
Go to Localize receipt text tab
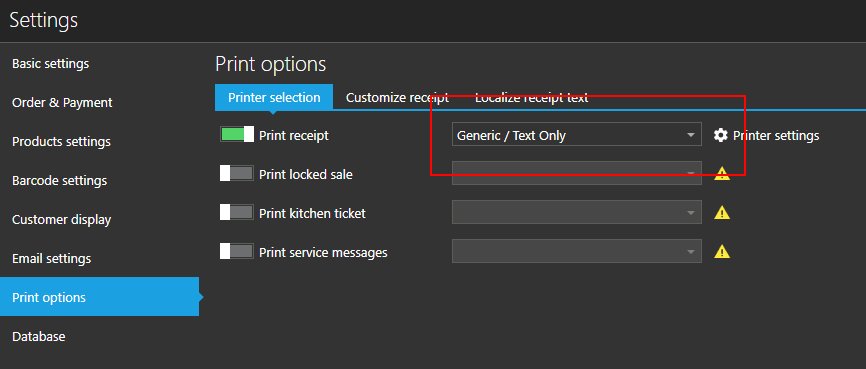point(531,98)
